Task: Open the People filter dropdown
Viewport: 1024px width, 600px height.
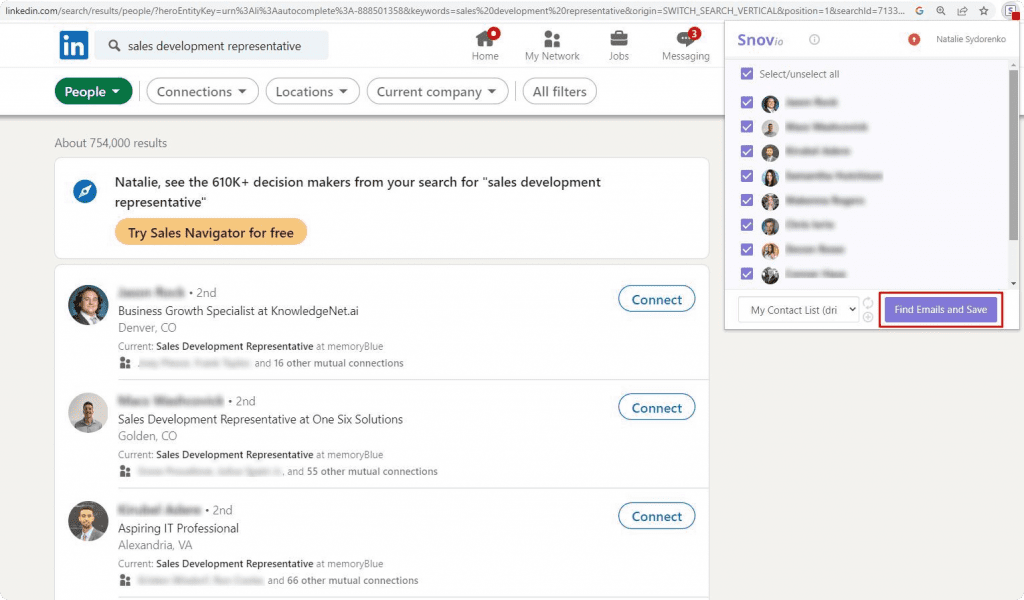Action: point(93,91)
